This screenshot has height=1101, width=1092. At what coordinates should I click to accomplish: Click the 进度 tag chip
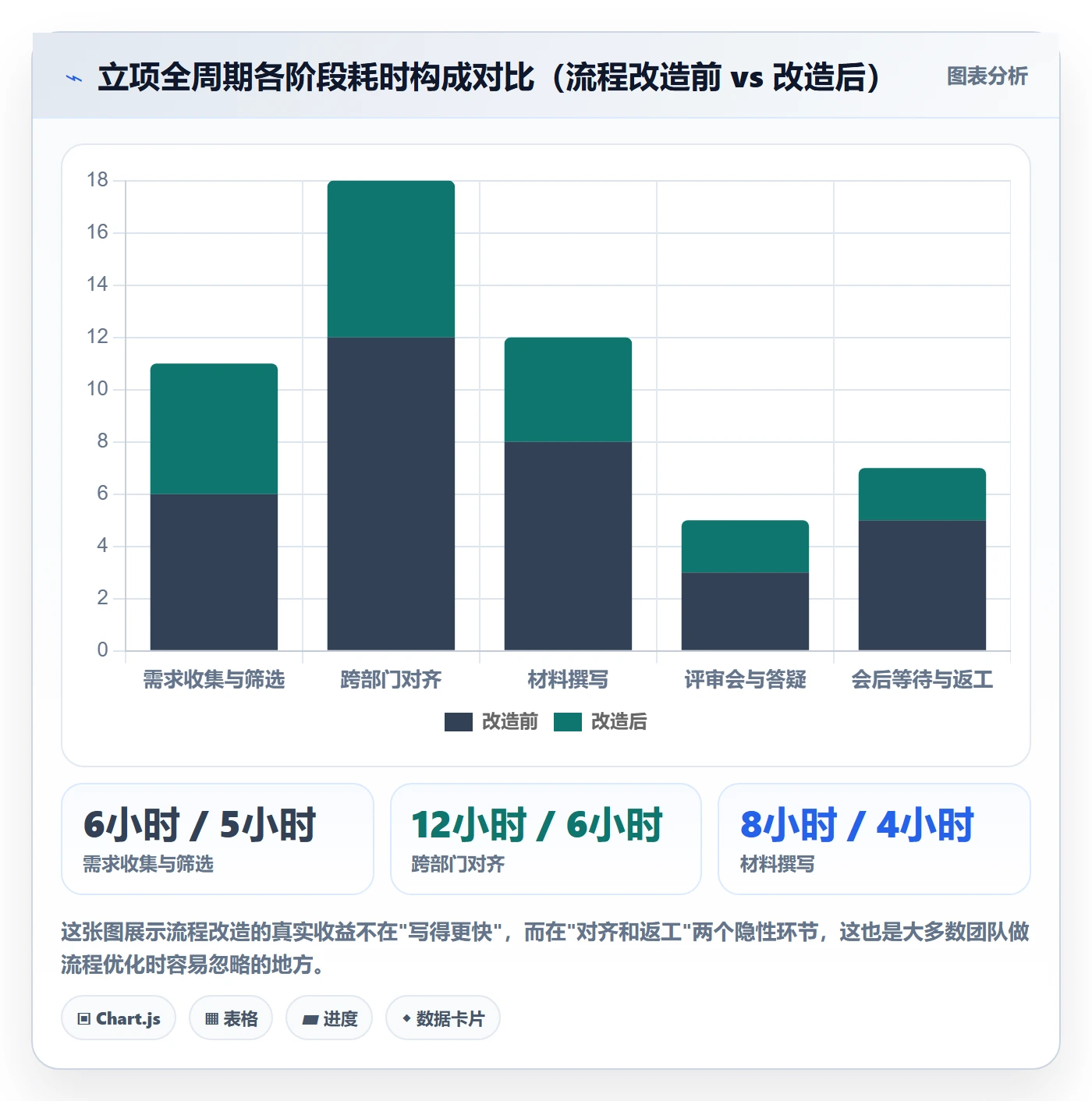[x=329, y=1018]
